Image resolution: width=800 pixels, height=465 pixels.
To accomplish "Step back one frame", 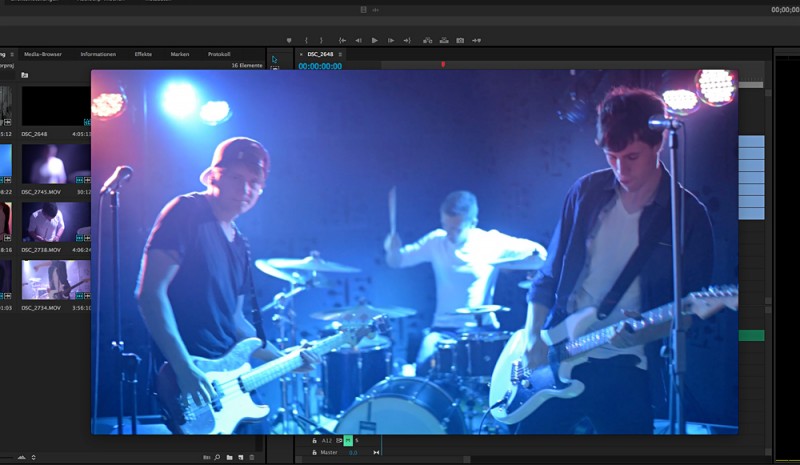I will (x=359, y=40).
